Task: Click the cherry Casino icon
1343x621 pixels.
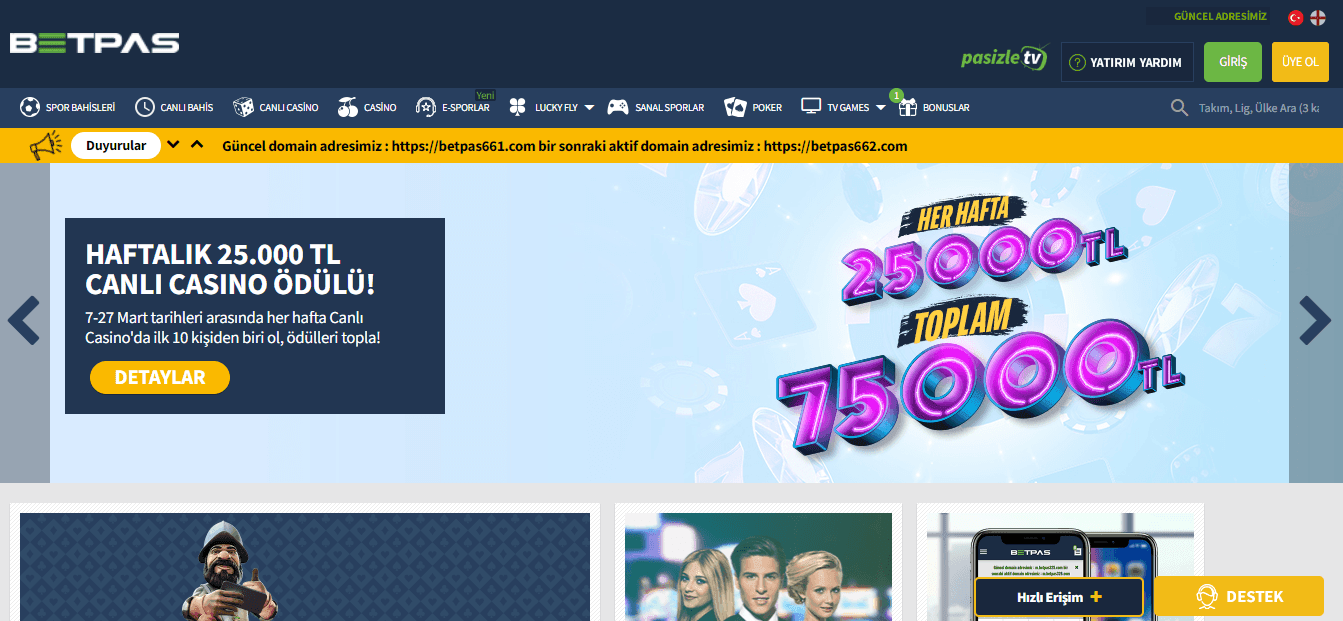Action: [347, 107]
